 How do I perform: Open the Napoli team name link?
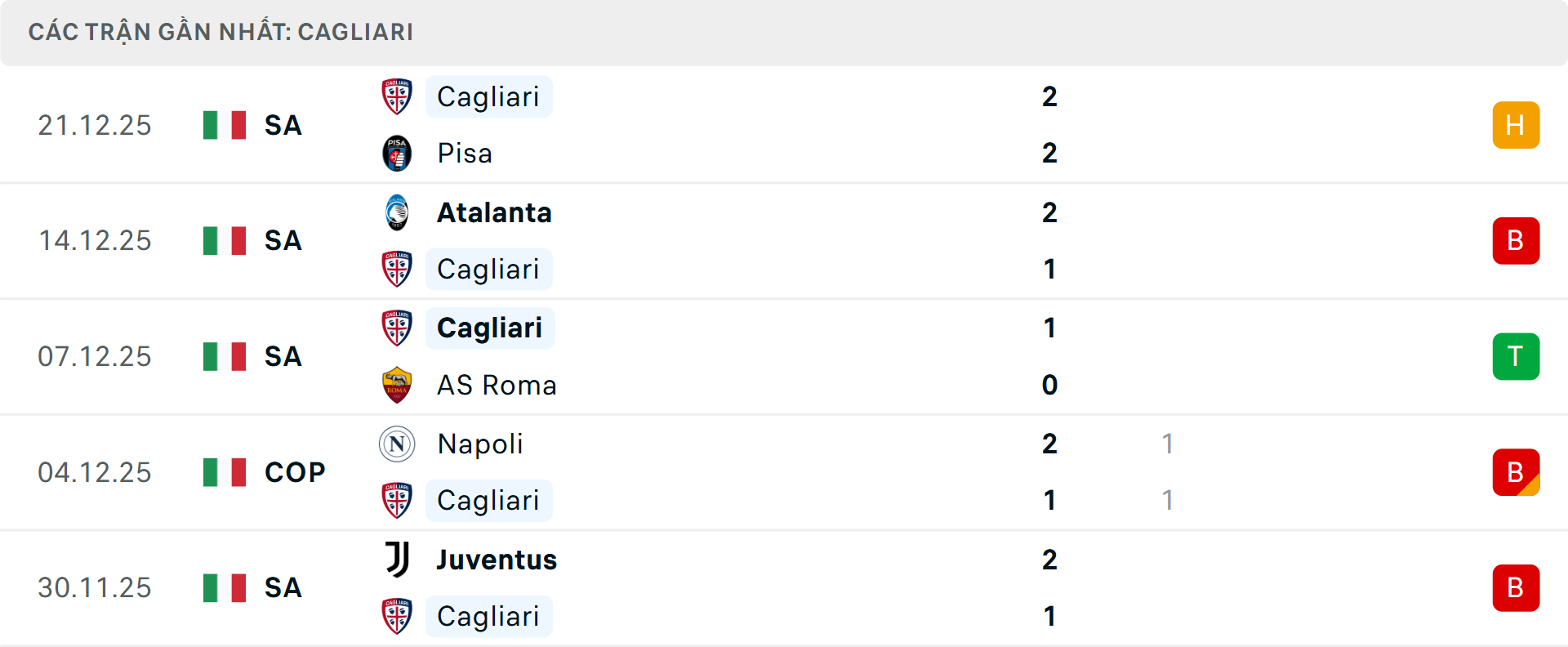(480, 444)
